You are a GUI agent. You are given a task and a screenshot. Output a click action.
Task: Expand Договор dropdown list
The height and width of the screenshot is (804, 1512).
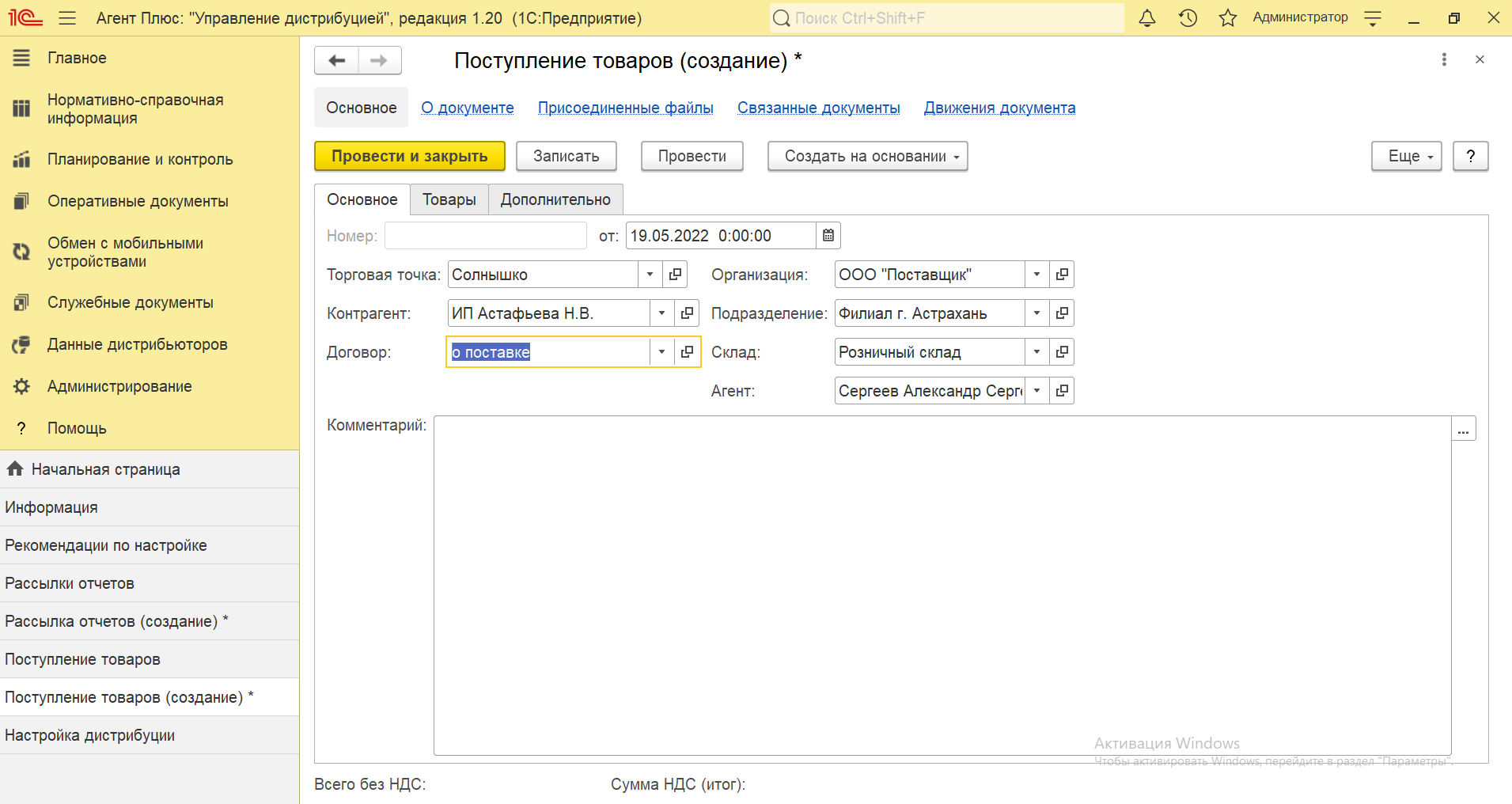point(661,352)
